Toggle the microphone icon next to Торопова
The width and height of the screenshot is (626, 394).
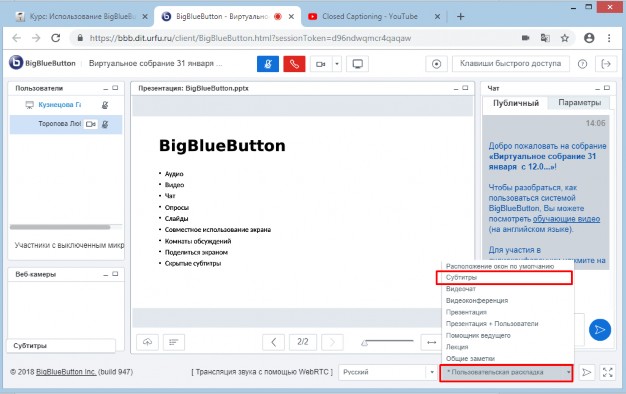(105, 124)
